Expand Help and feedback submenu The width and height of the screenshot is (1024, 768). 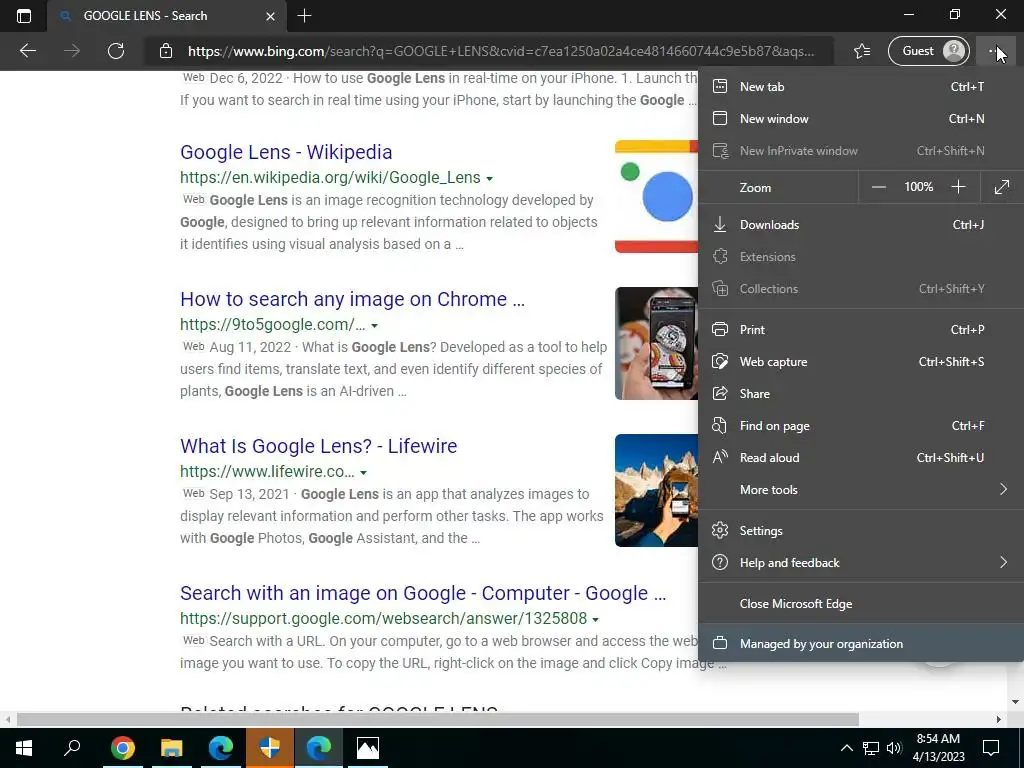(861, 563)
